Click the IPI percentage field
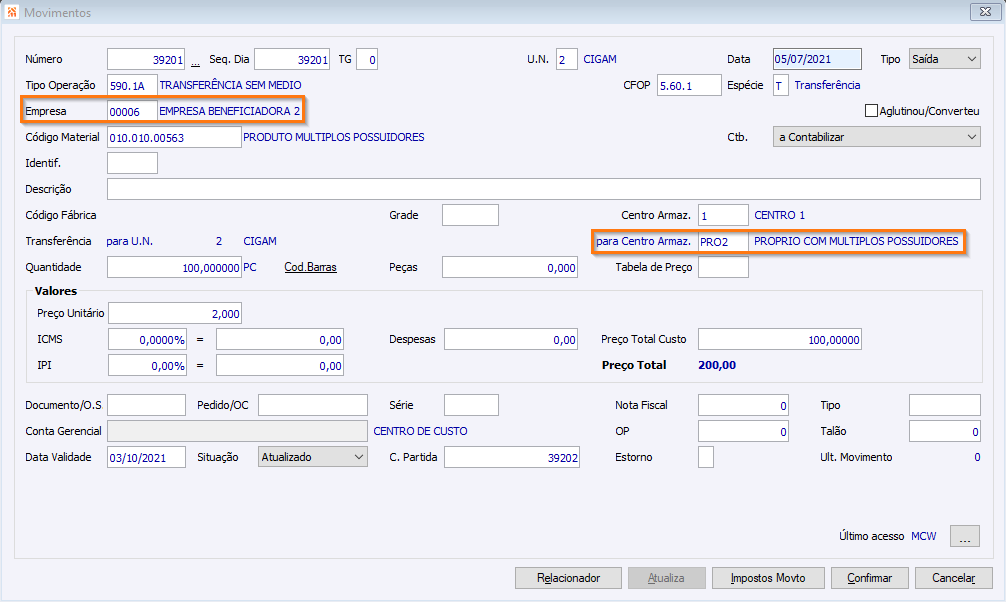The image size is (1006, 602). click(x=148, y=365)
